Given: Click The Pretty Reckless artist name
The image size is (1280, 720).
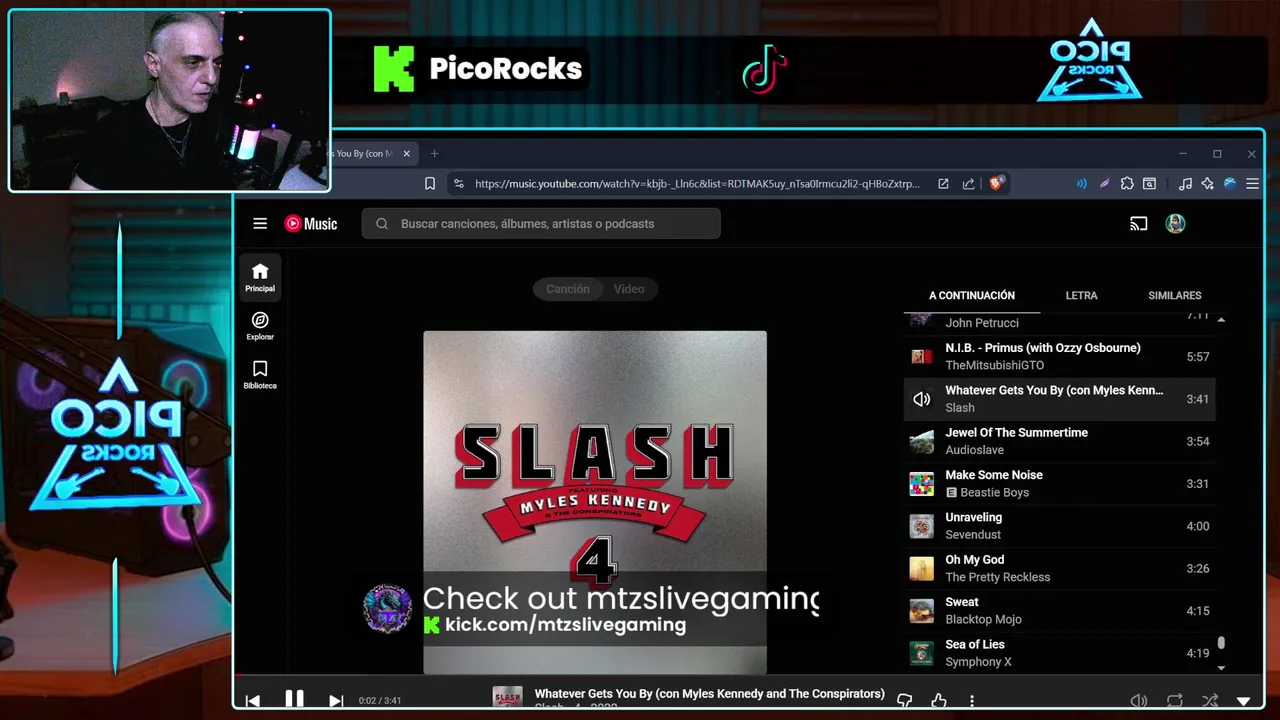Looking at the screenshot, I should [997, 577].
